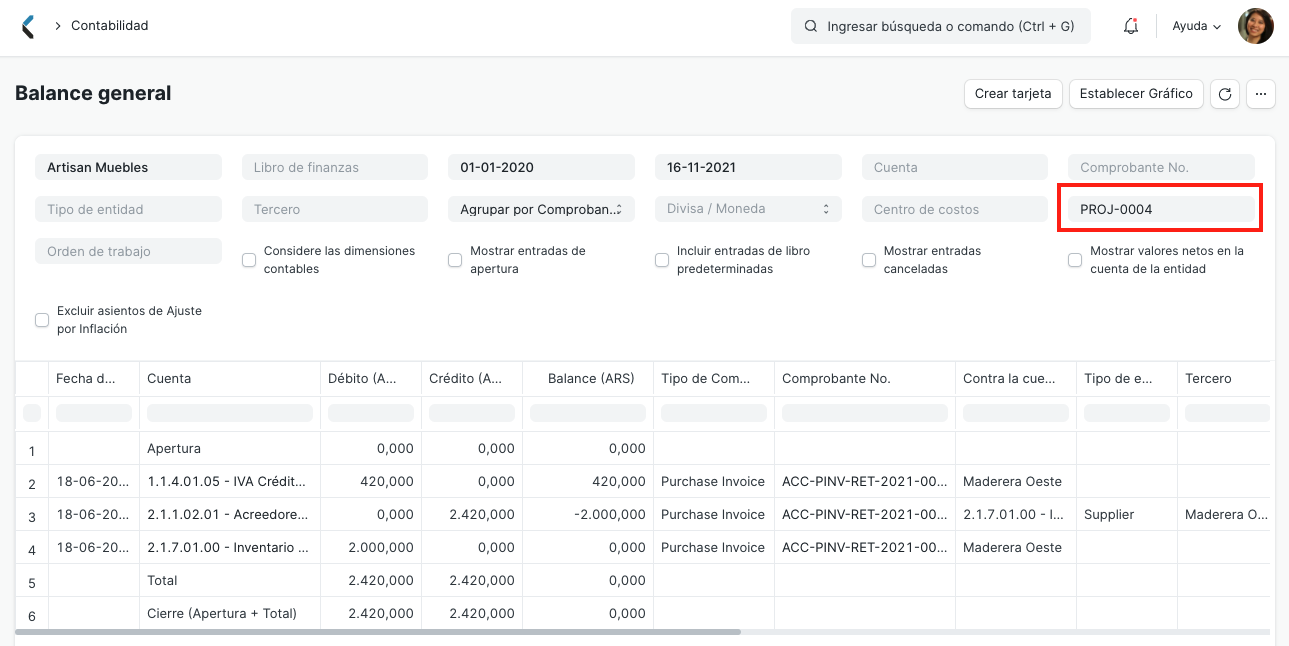Click the horizontal table scrollbar

click(x=378, y=632)
